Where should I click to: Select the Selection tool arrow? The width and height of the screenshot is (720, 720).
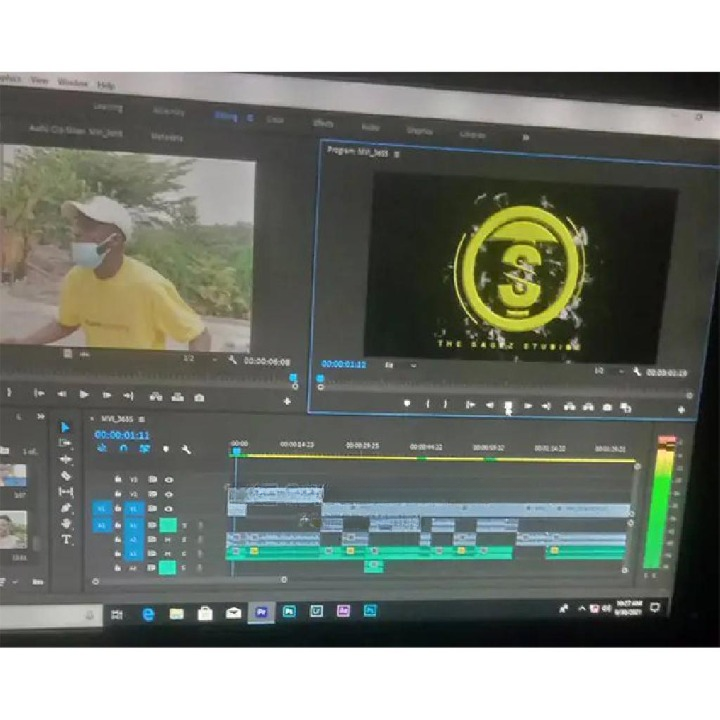click(x=65, y=428)
